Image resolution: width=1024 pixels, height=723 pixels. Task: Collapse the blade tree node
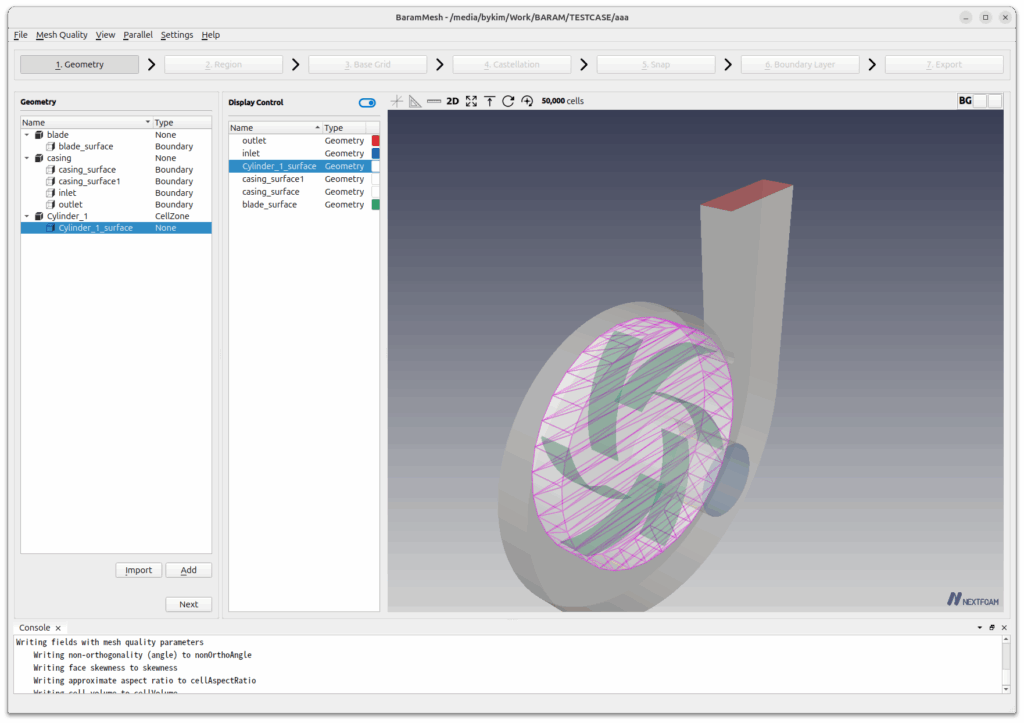27,135
